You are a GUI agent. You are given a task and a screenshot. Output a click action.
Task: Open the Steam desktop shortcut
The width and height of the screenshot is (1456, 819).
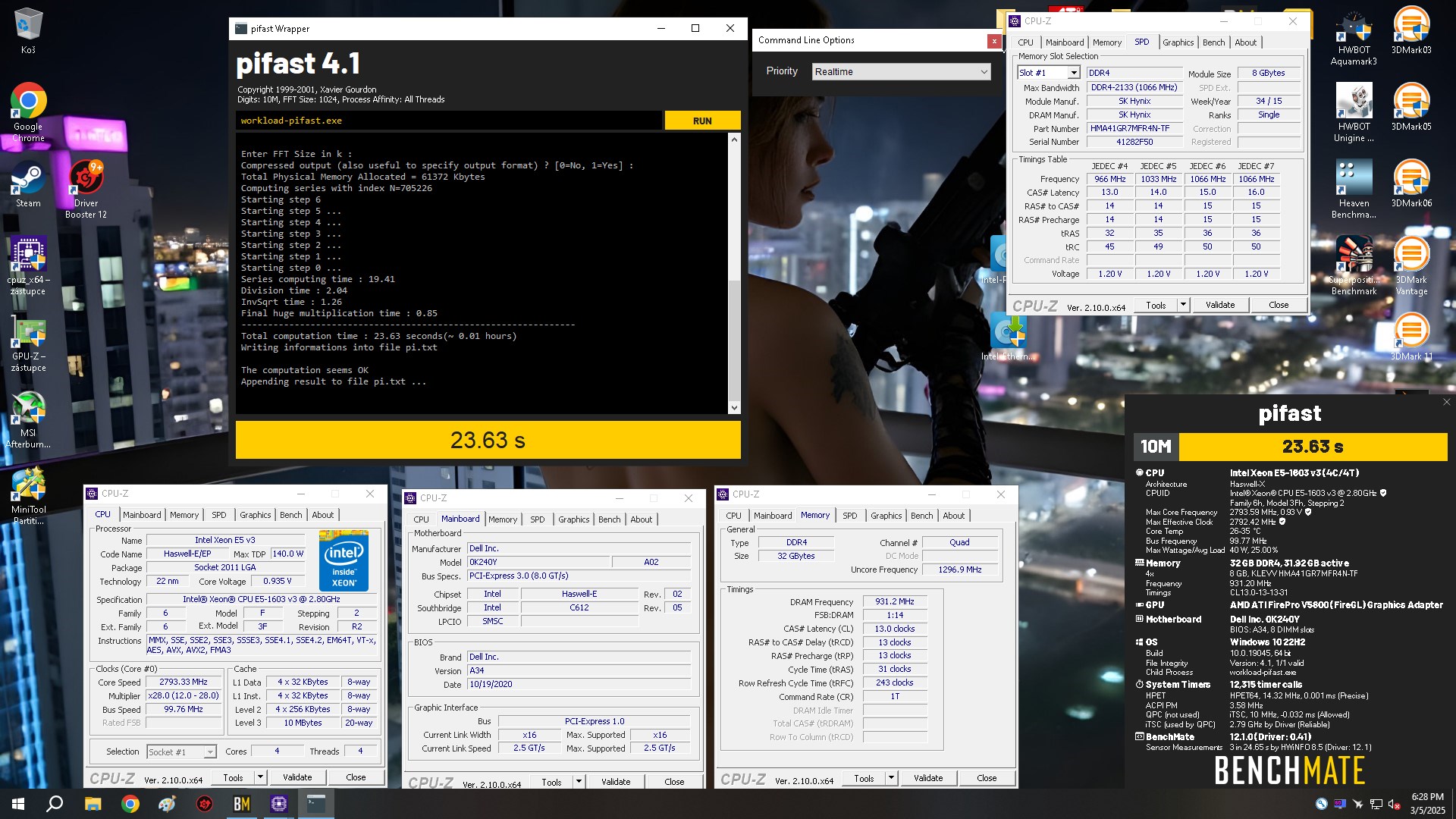pos(28,184)
